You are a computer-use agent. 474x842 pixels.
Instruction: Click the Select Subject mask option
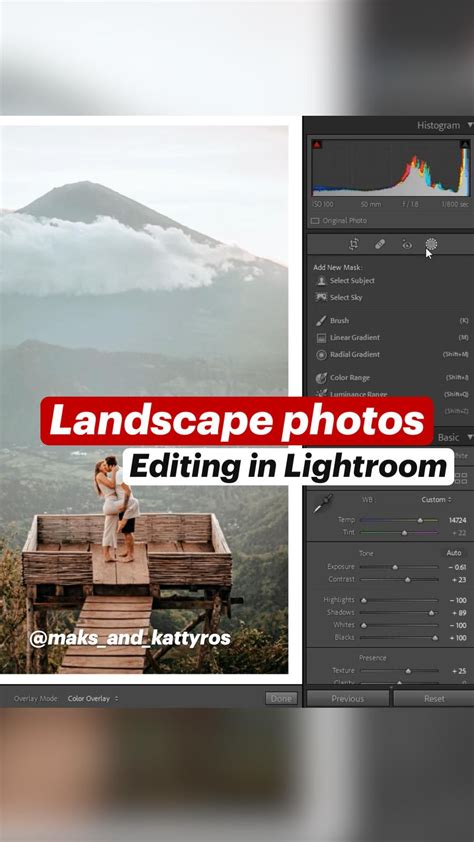(x=352, y=280)
